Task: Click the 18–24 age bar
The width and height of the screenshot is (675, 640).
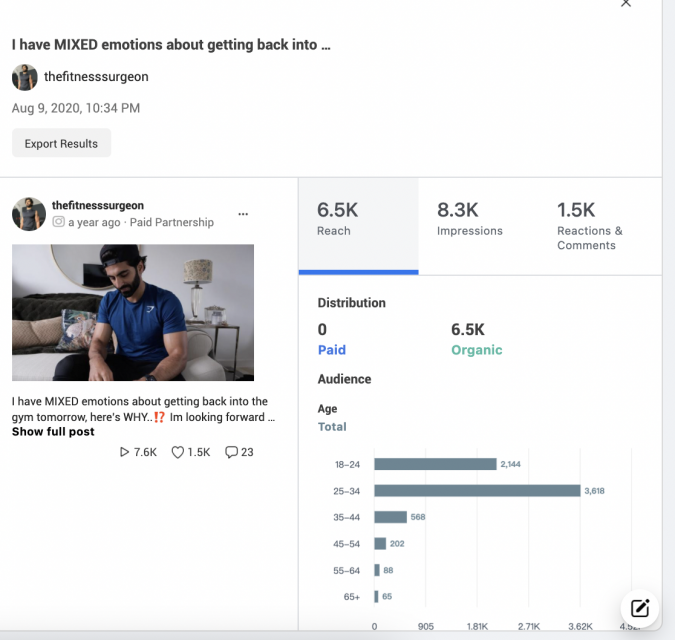Action: tap(435, 464)
